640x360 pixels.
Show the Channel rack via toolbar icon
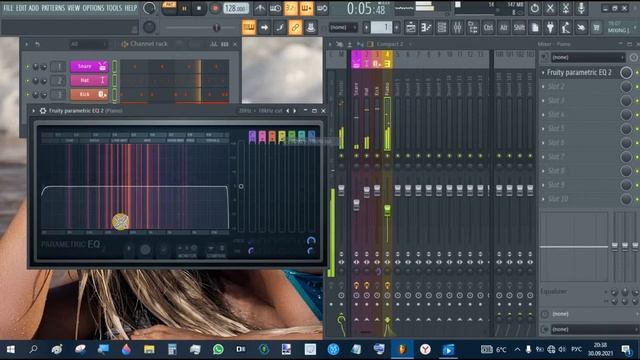pos(442,28)
